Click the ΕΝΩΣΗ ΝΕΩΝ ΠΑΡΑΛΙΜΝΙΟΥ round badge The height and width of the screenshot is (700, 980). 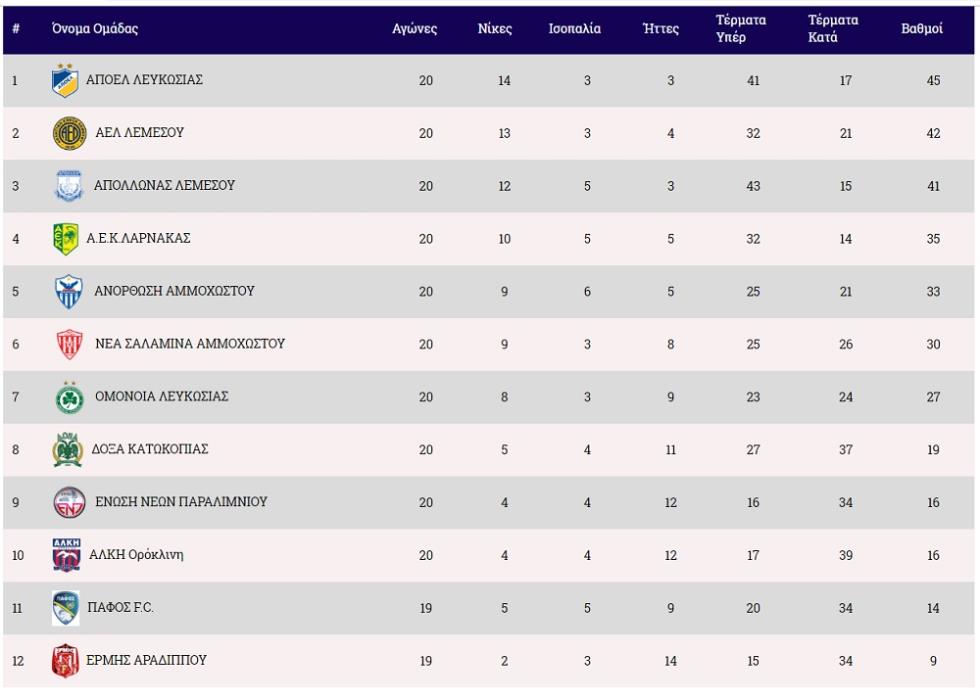point(69,502)
